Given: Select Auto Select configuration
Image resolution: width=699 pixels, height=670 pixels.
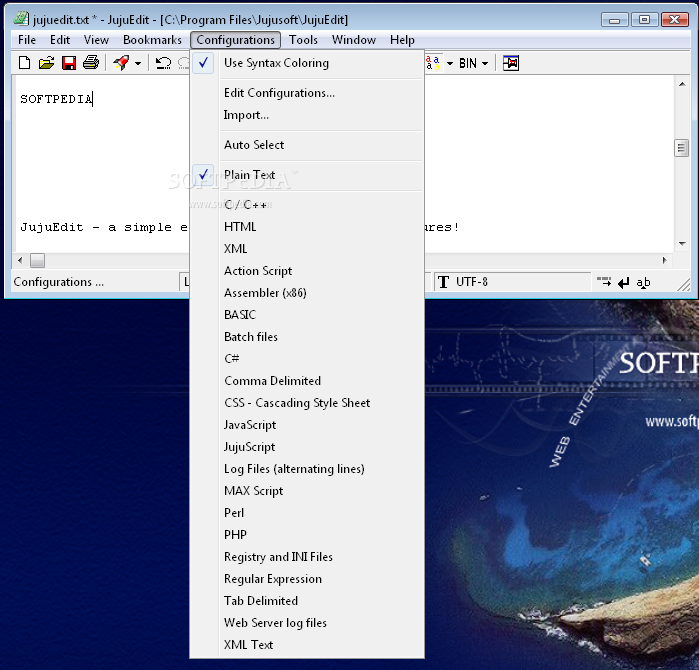Looking at the screenshot, I should tap(307, 145).
